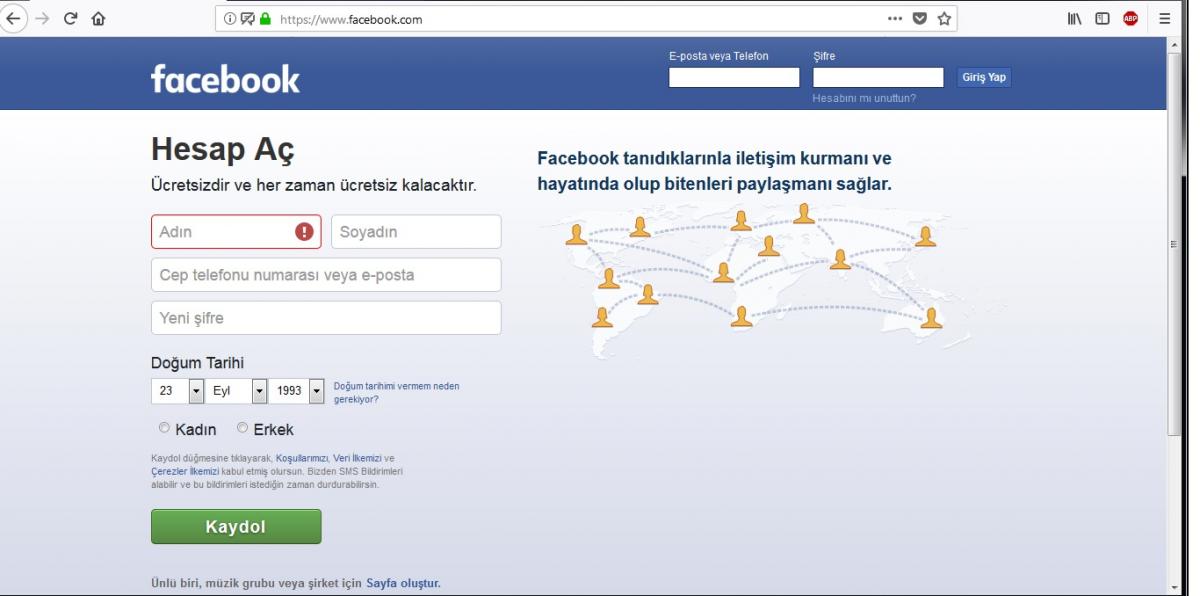Image resolution: width=1200 pixels, height=596 pixels.
Task: Click the facebook logo
Action: click(225, 78)
